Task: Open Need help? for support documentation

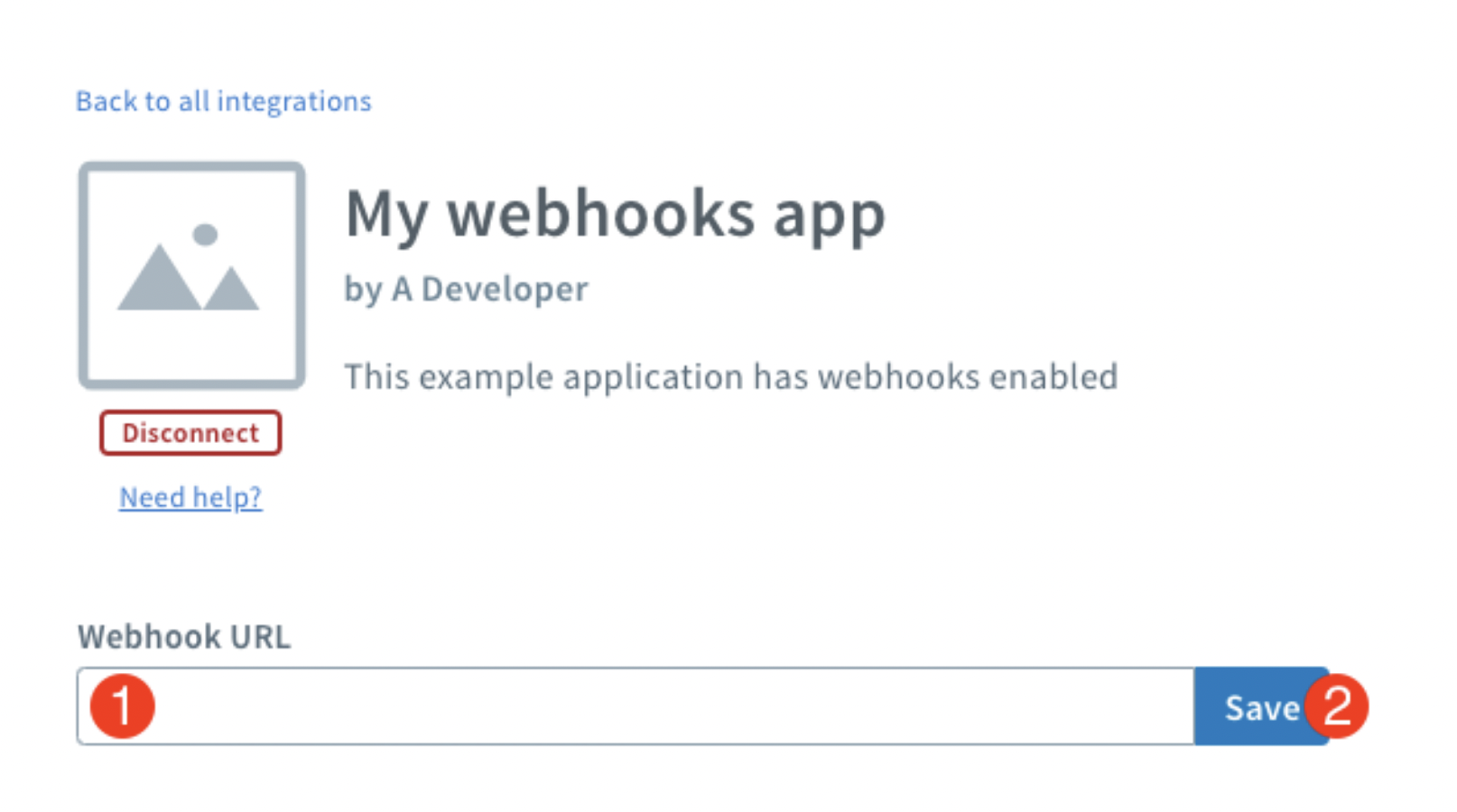Action: (x=190, y=497)
